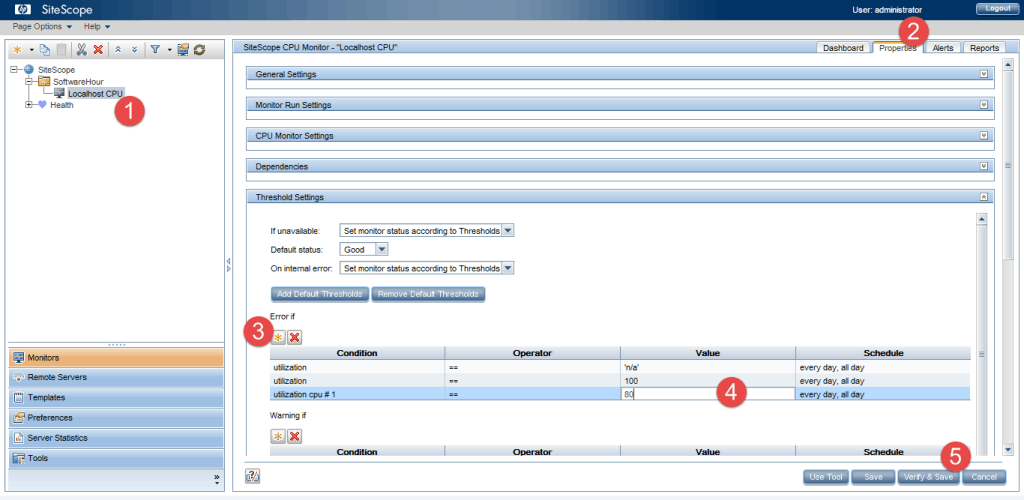
Task: Click the Use Tool button
Action: click(826, 477)
